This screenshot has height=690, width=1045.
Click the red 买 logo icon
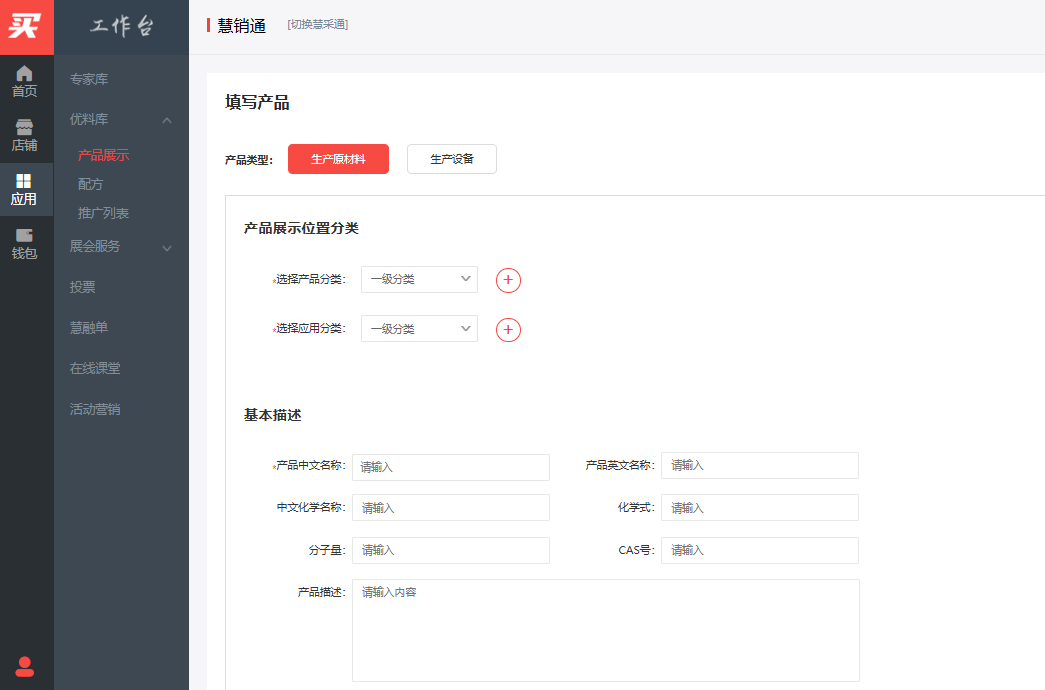tap(26, 27)
